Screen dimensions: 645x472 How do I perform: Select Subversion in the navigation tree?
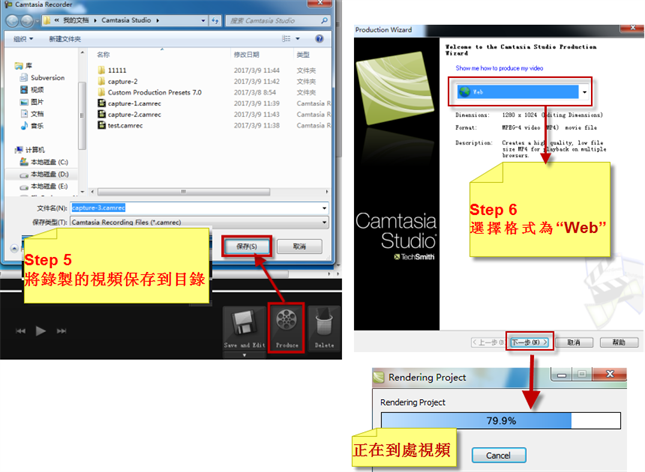pyautogui.click(x=47, y=77)
